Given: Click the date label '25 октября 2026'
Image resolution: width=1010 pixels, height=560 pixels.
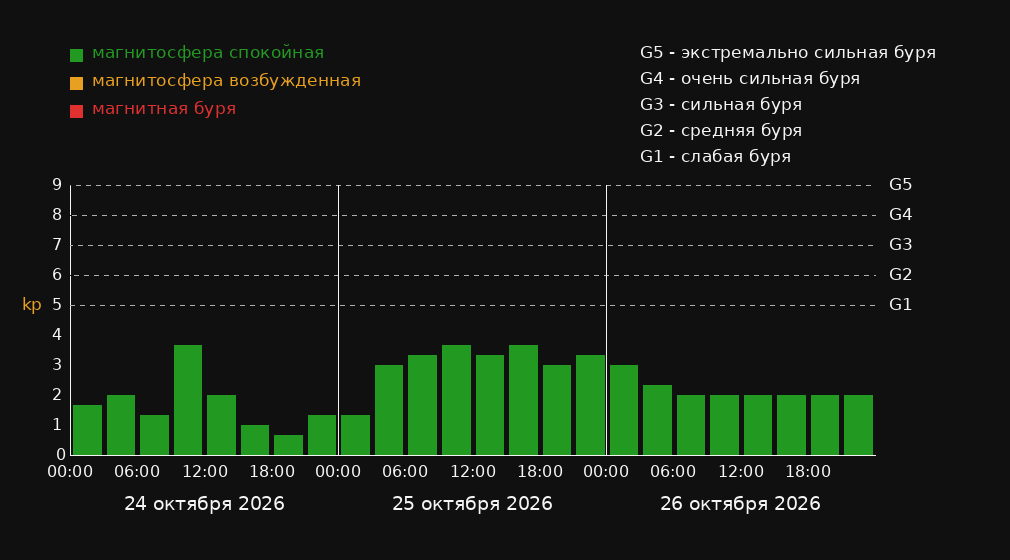Looking at the screenshot, I should coord(472,504).
